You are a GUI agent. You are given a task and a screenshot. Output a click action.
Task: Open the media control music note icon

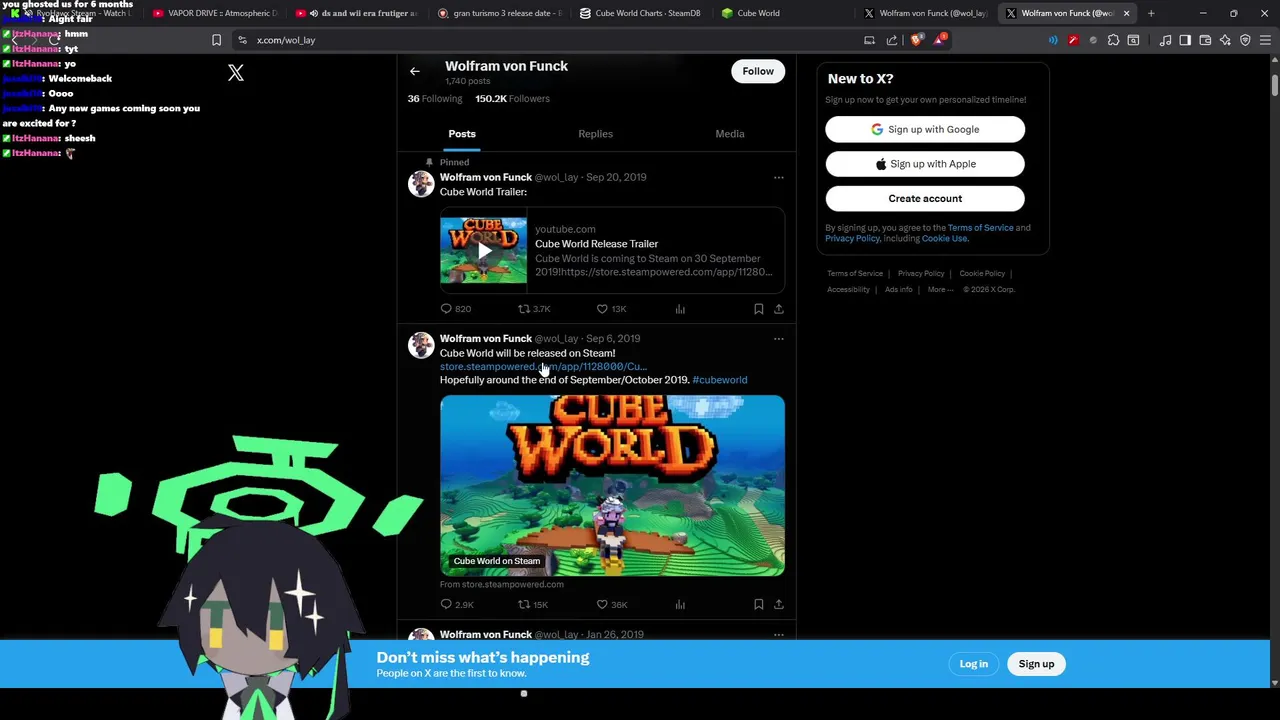pyautogui.click(x=1165, y=40)
